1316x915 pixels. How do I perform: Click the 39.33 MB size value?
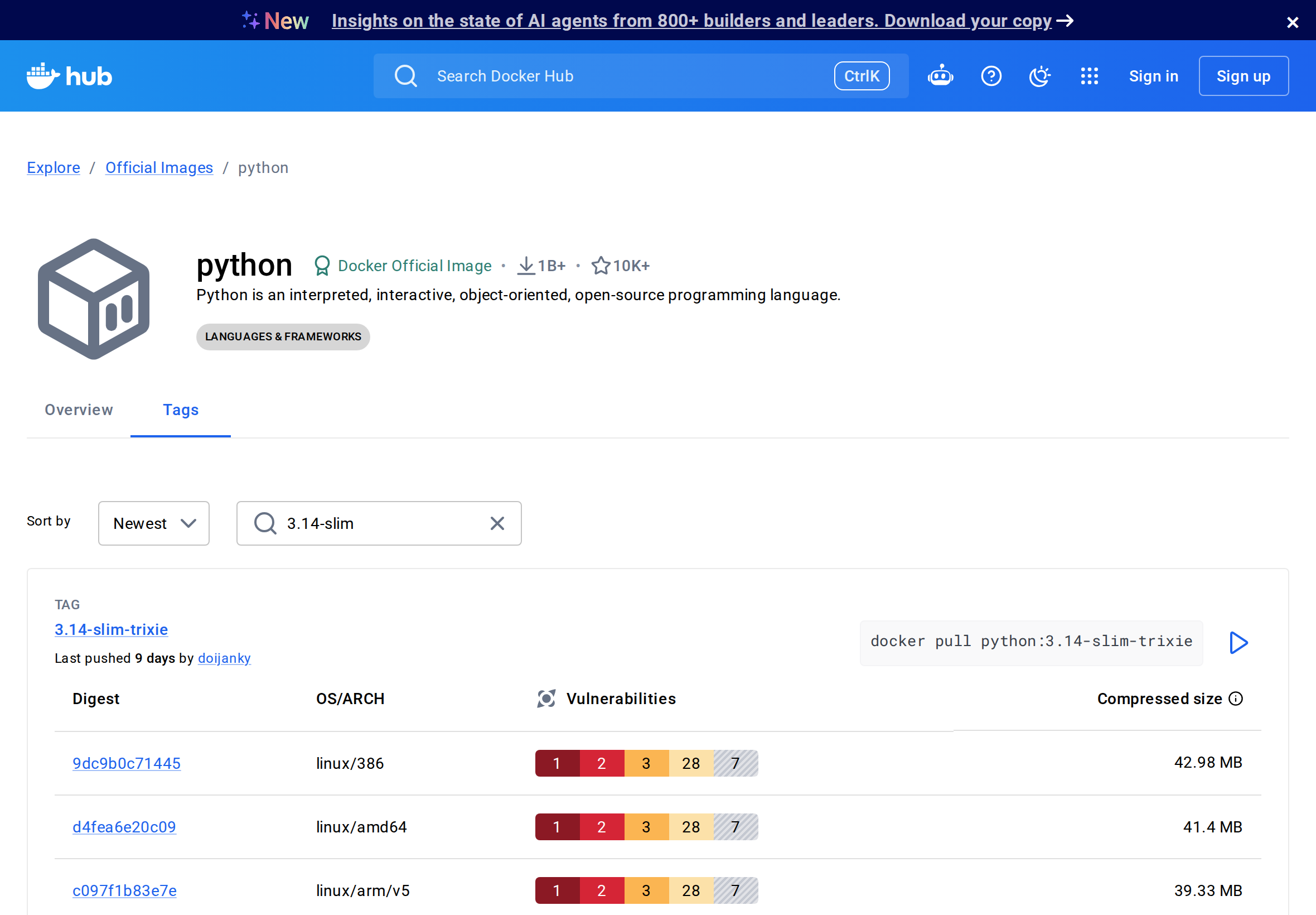pos(1208,890)
